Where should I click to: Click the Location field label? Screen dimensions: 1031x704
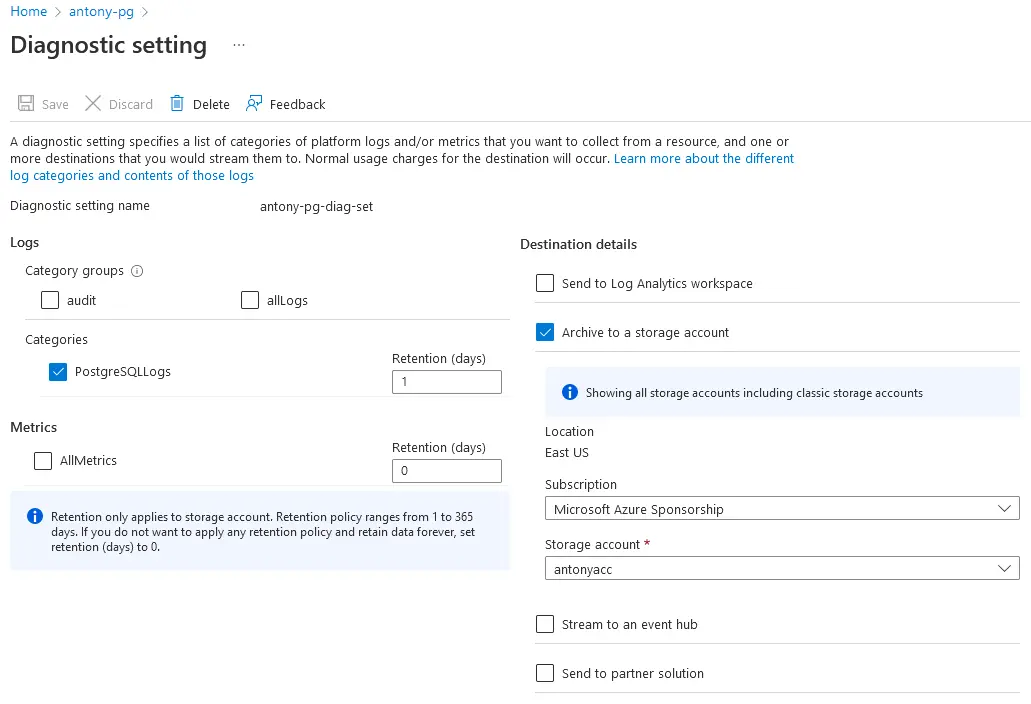pos(569,432)
